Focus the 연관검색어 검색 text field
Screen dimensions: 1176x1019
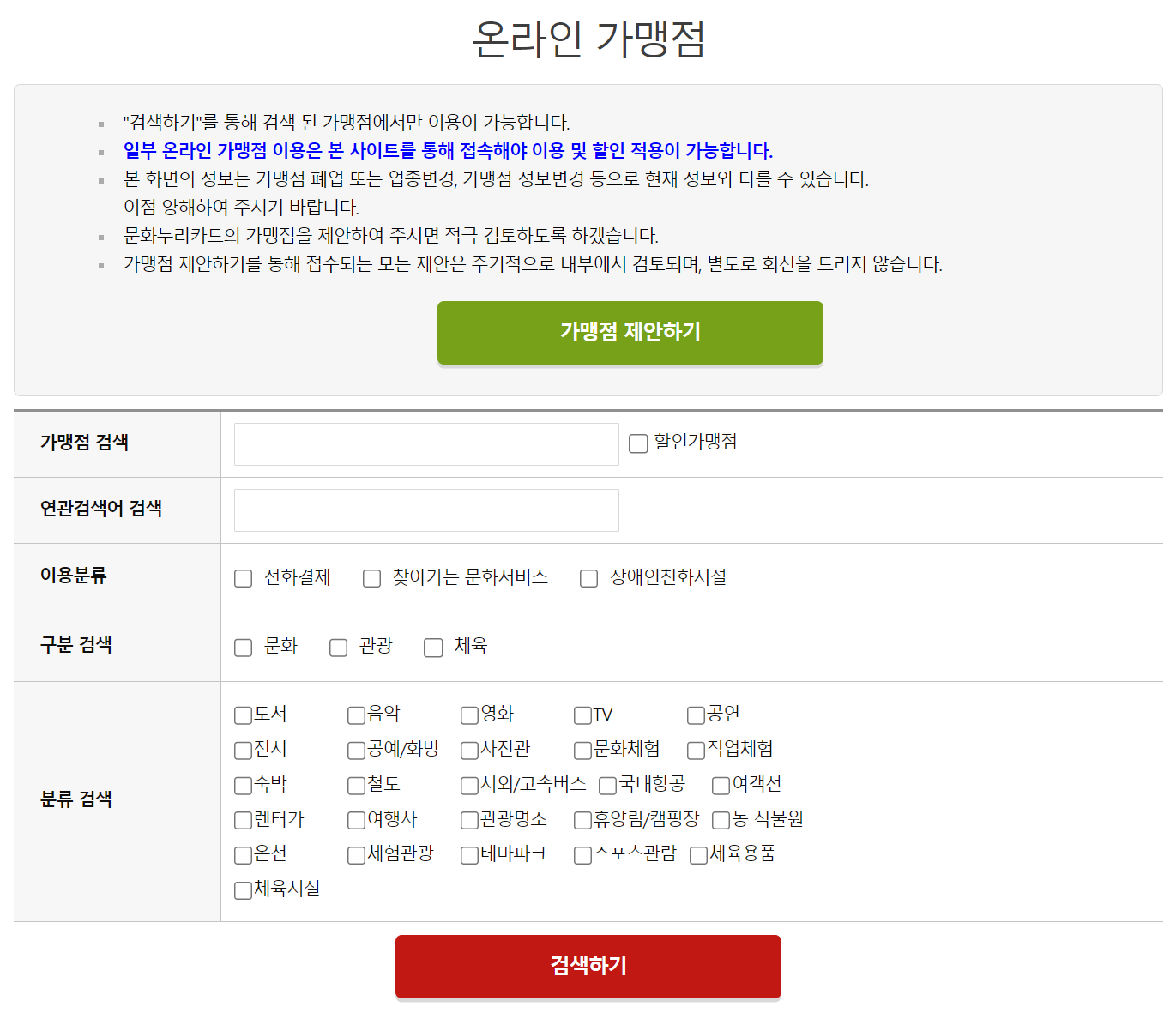[426, 510]
